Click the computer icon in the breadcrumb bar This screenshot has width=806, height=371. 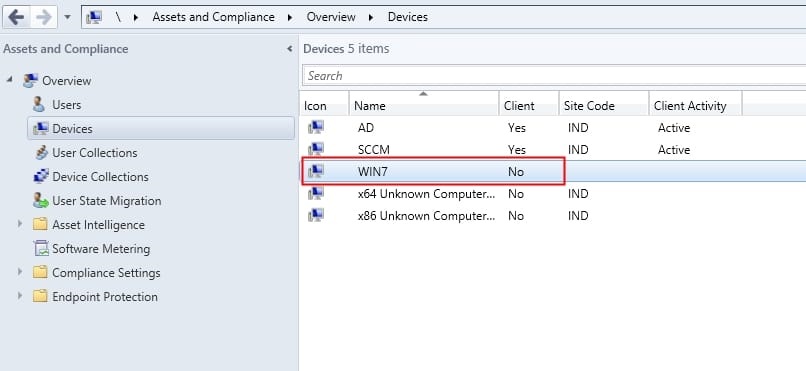94,17
